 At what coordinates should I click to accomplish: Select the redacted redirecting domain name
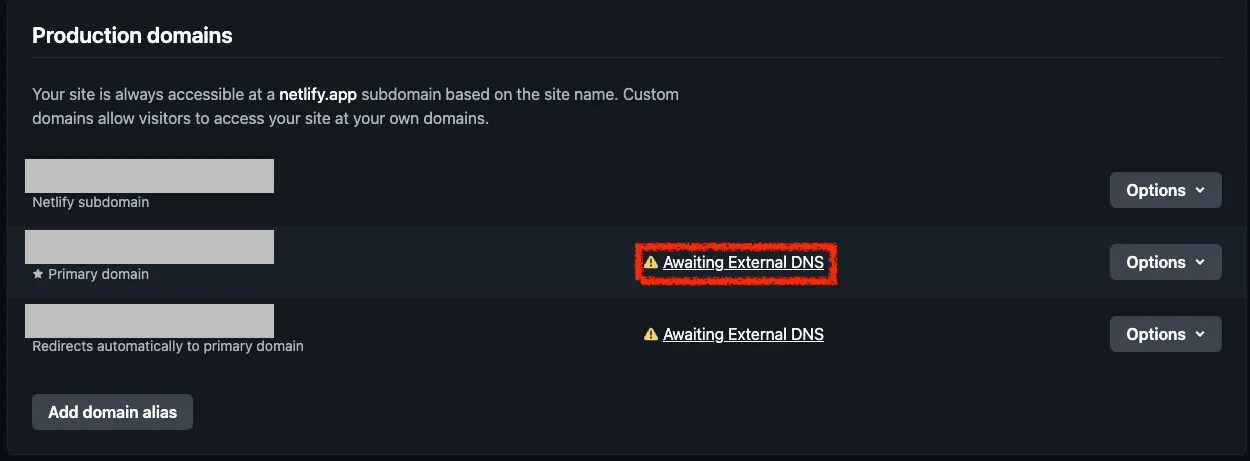[149, 321]
